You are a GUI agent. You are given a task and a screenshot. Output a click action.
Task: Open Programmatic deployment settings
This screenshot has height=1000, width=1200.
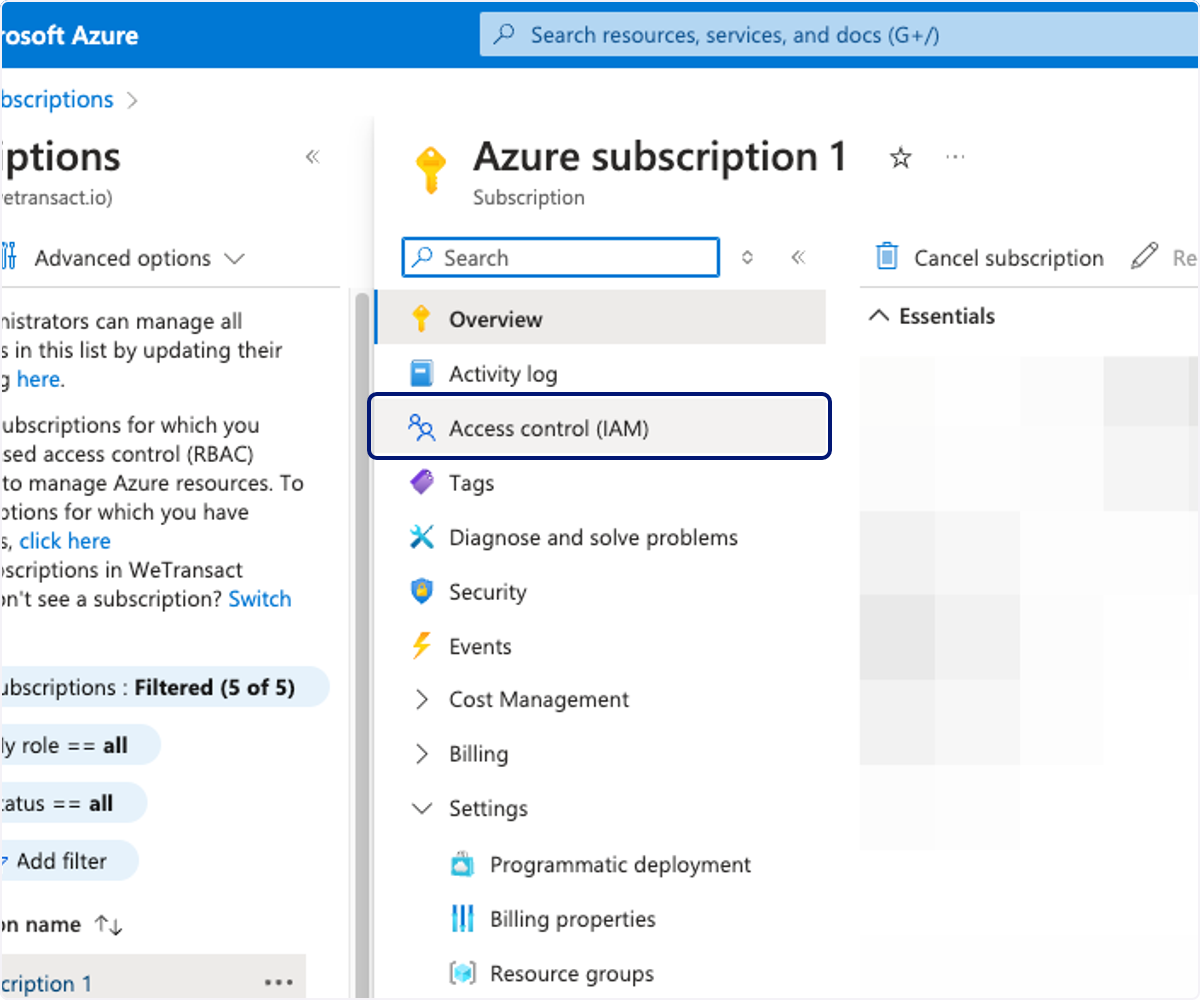click(601, 864)
